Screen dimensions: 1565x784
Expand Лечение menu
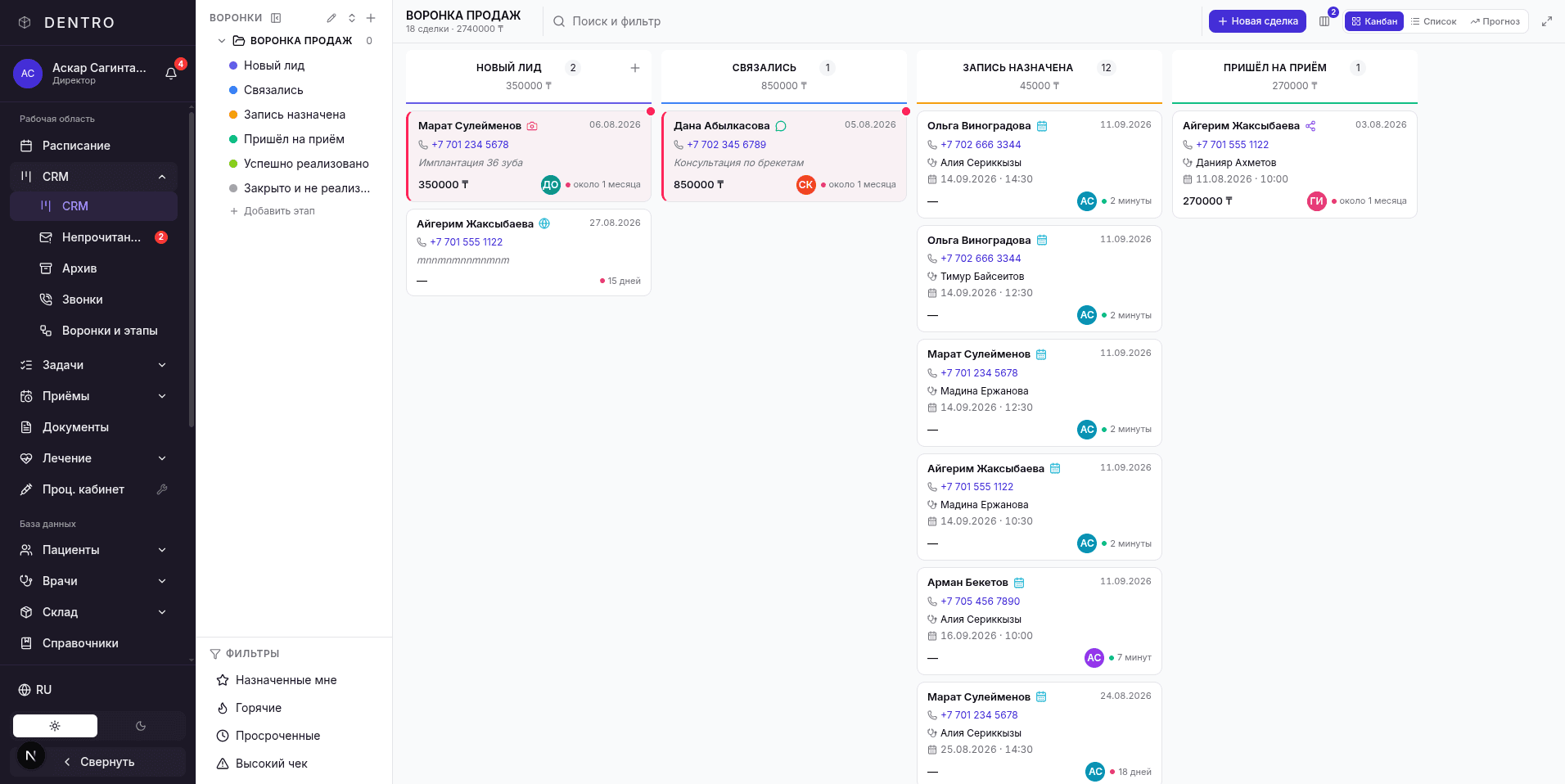(x=93, y=458)
